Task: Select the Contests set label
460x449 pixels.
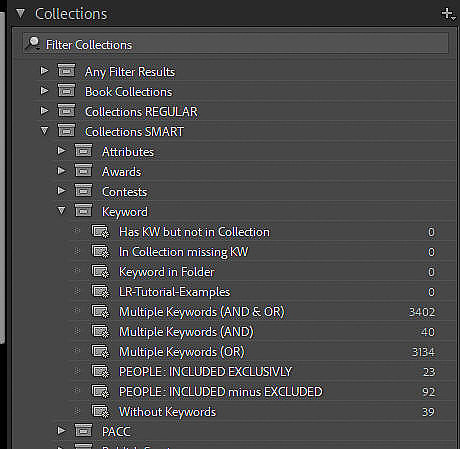Action: pyautogui.click(x=124, y=192)
